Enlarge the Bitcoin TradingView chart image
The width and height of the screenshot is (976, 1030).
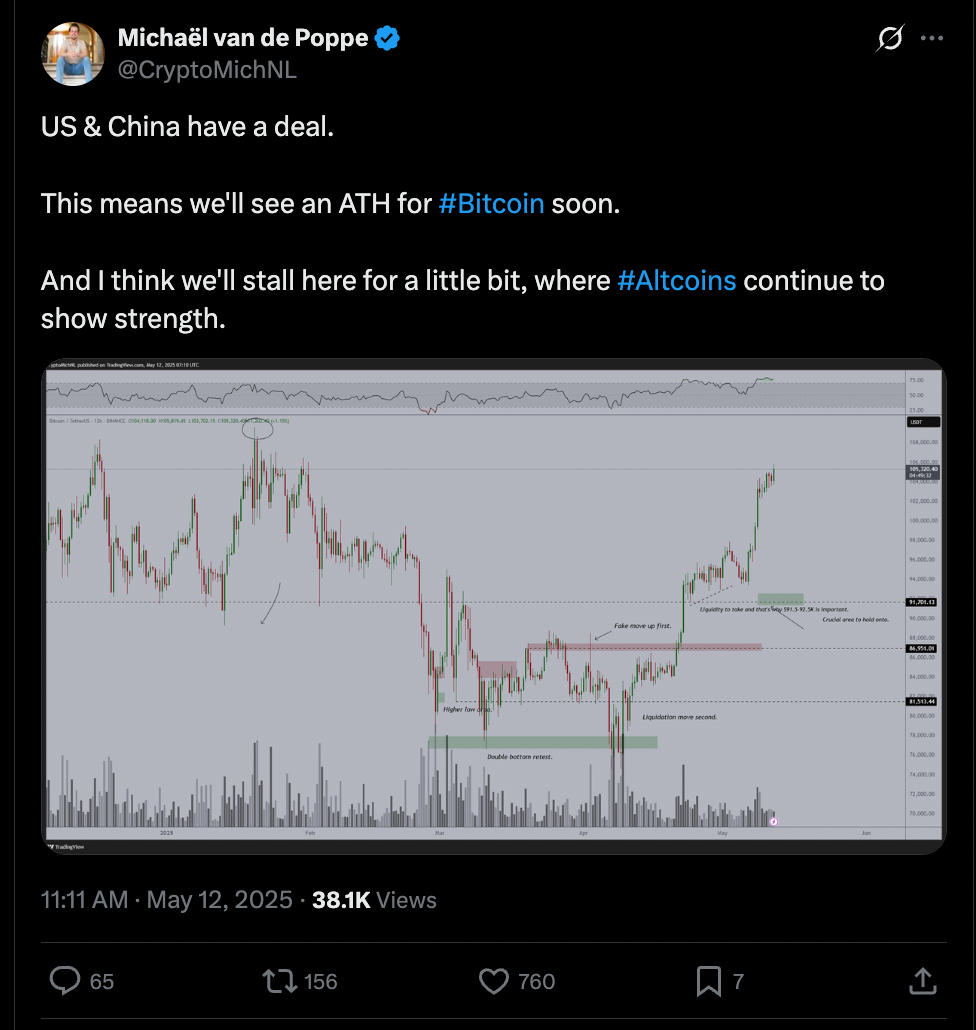click(x=493, y=606)
